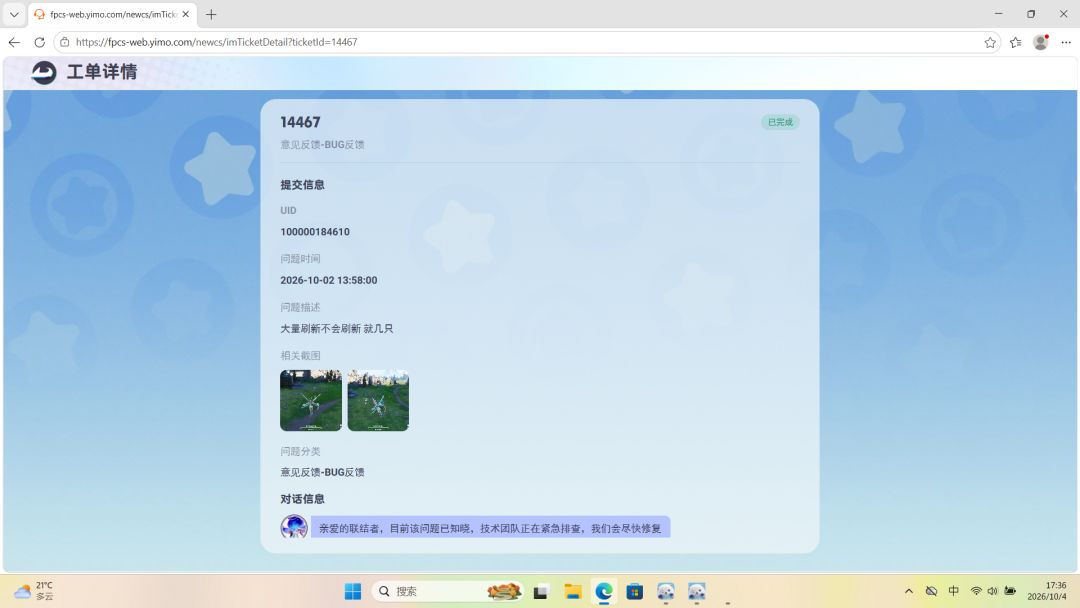Open the clock showing 17:36 2026/10/4
The width and height of the screenshot is (1080, 608).
(x=1048, y=591)
